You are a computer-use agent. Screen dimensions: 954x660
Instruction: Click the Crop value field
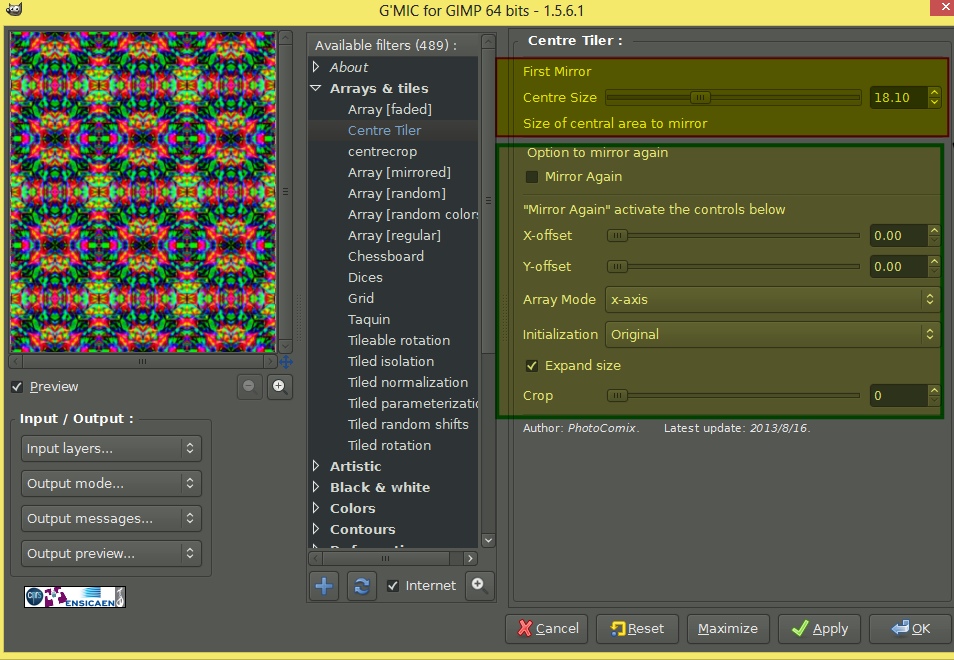[899, 396]
